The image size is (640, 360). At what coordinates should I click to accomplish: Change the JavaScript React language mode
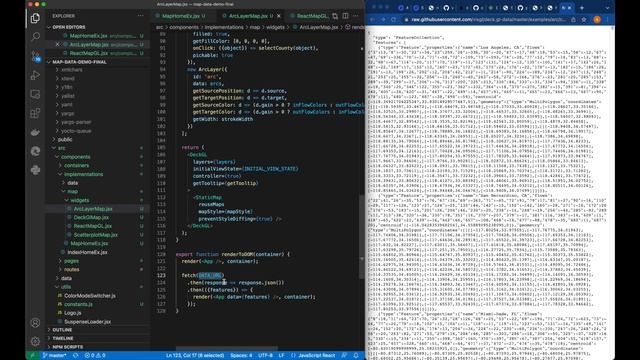(316, 356)
